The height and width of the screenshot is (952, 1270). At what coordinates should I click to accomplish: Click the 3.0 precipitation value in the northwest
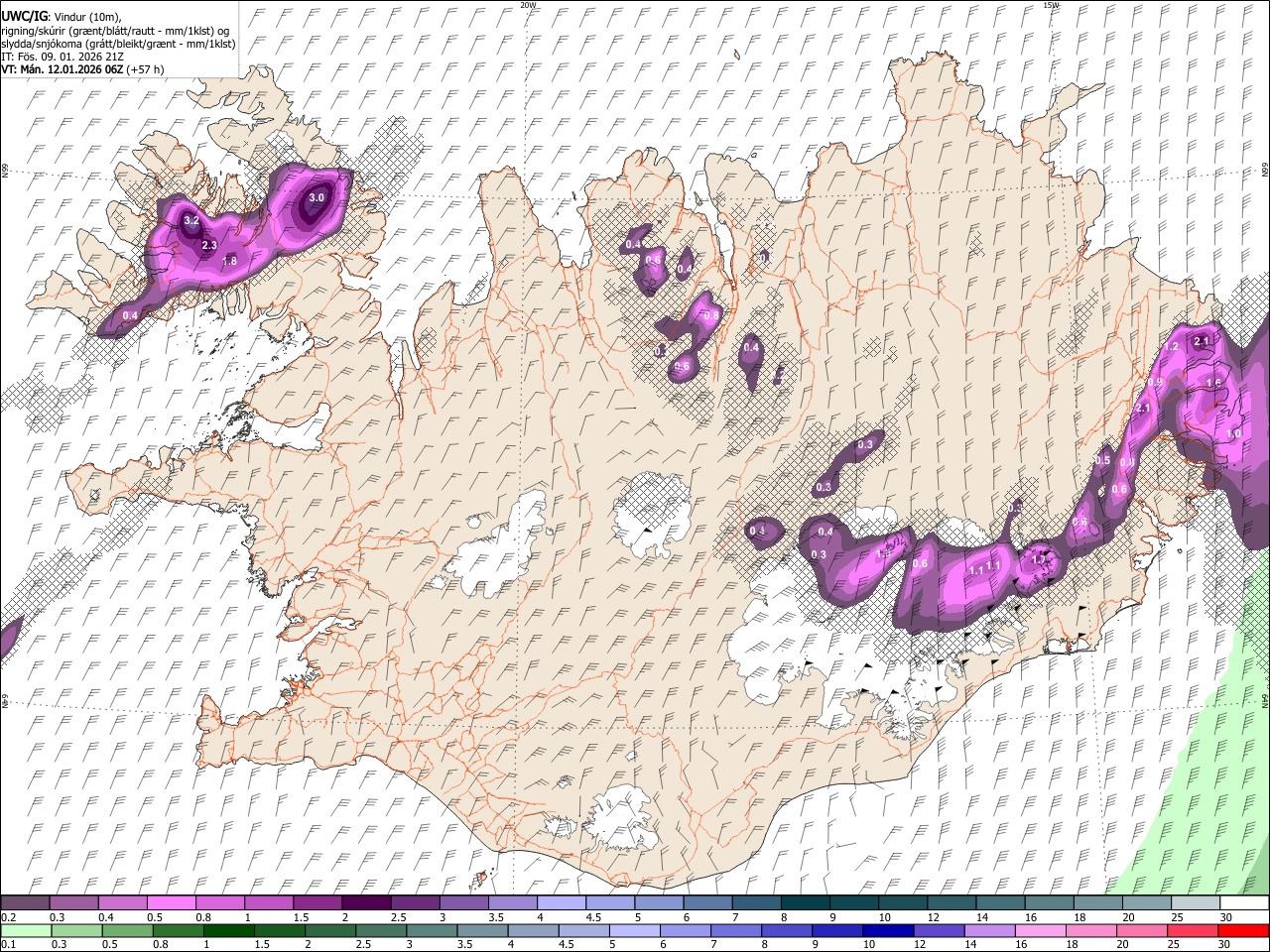coord(317,198)
